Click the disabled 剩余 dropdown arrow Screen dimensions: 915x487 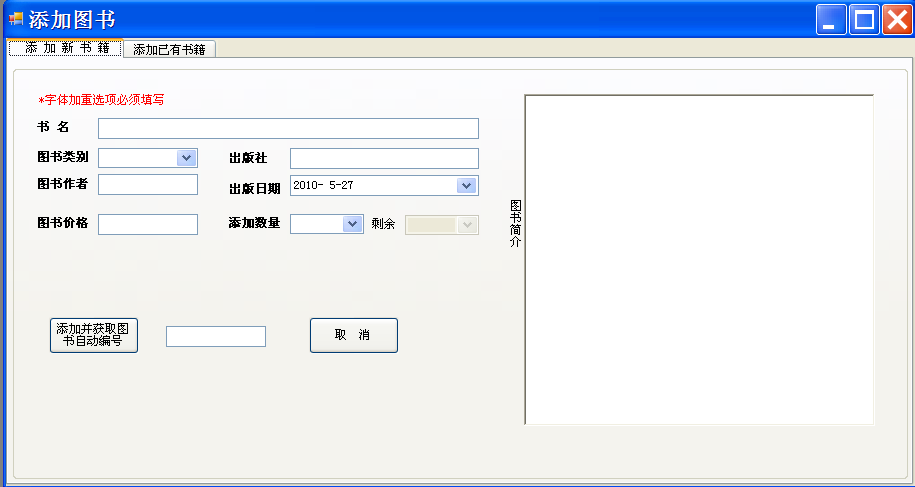467,225
